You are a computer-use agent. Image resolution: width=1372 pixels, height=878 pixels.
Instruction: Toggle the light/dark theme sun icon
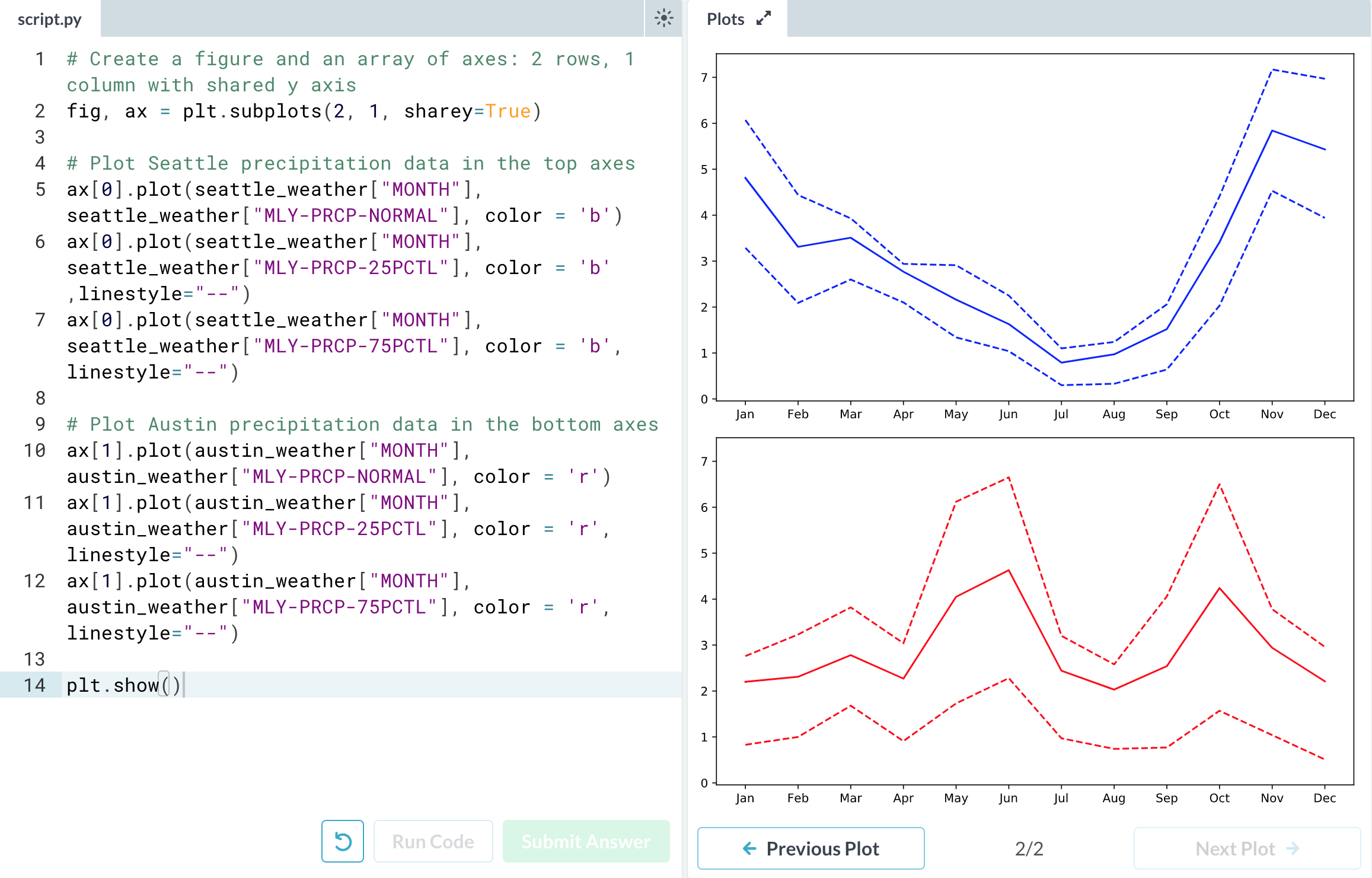[x=663, y=18]
